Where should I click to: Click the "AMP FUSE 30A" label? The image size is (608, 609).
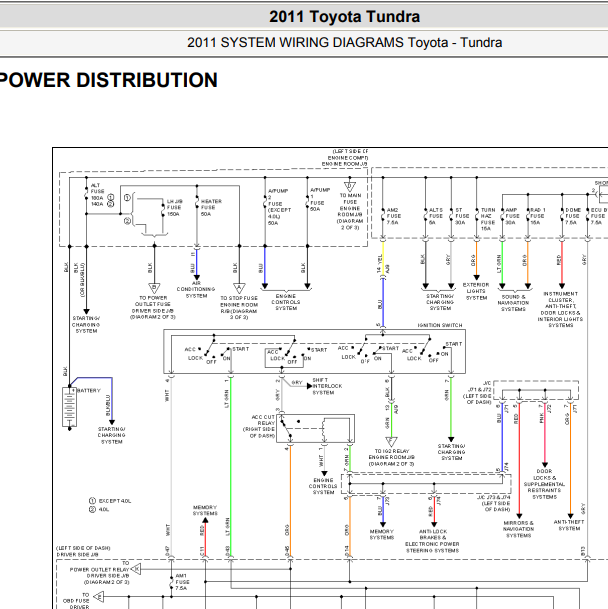pyautogui.click(x=512, y=216)
